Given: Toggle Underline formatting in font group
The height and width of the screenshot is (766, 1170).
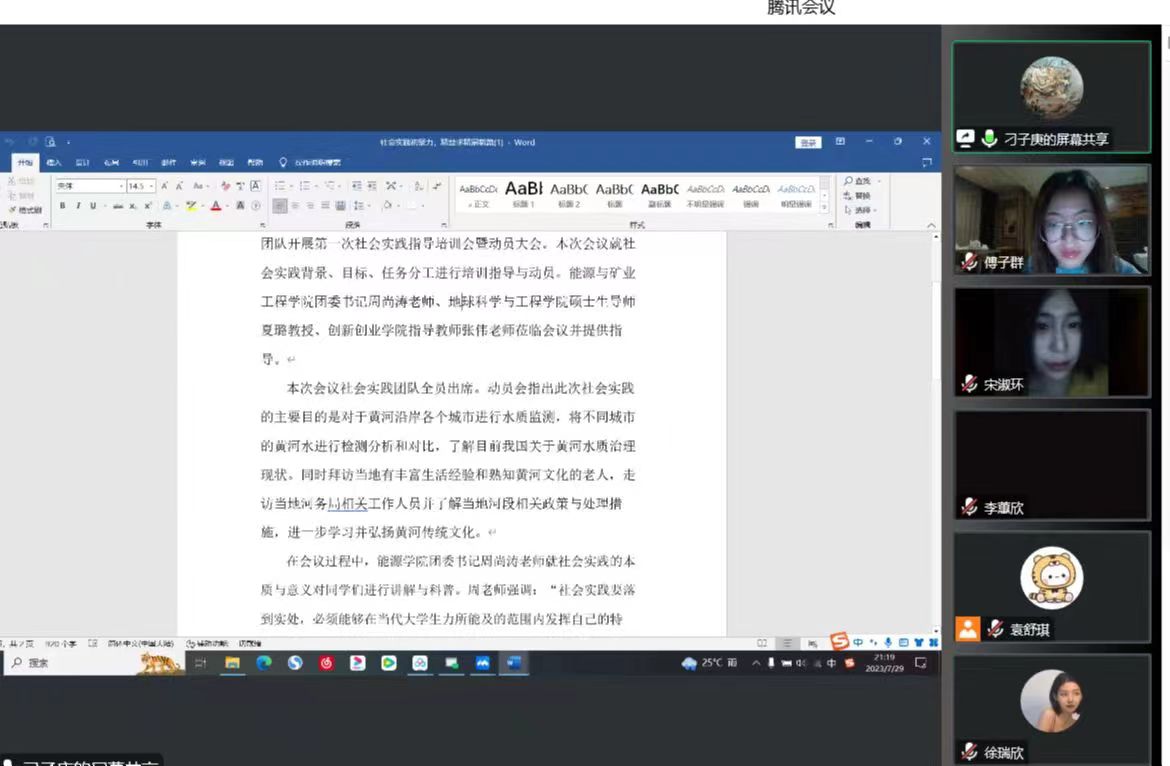Looking at the screenshot, I should (92, 206).
